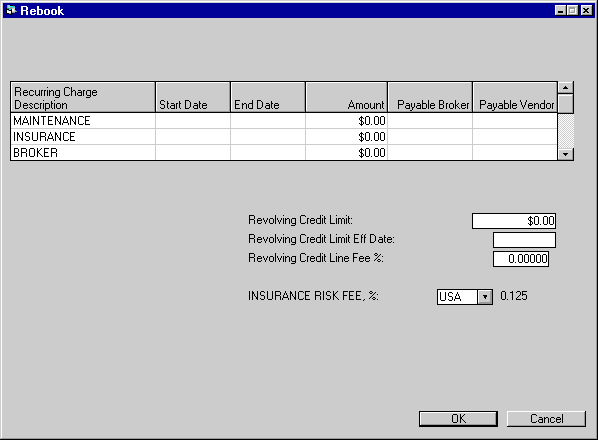
Task: Click the MAINTENANCE Start Date cell
Action: point(193,120)
